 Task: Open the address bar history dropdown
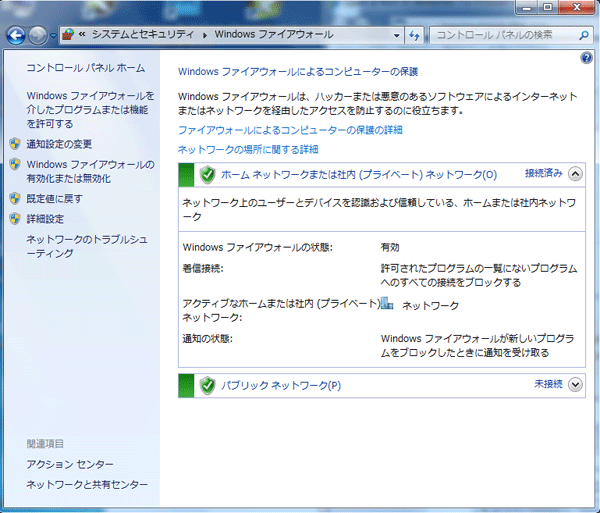397,36
